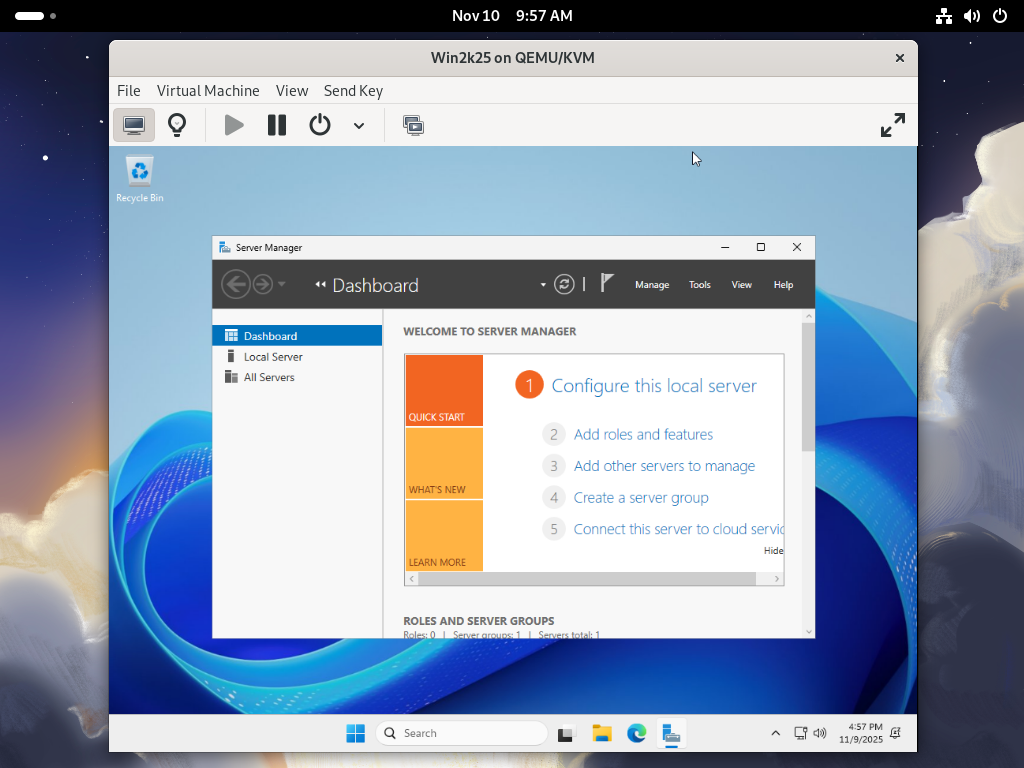Click Add roles and features link
Screen dimensions: 1024x768
tap(643, 434)
